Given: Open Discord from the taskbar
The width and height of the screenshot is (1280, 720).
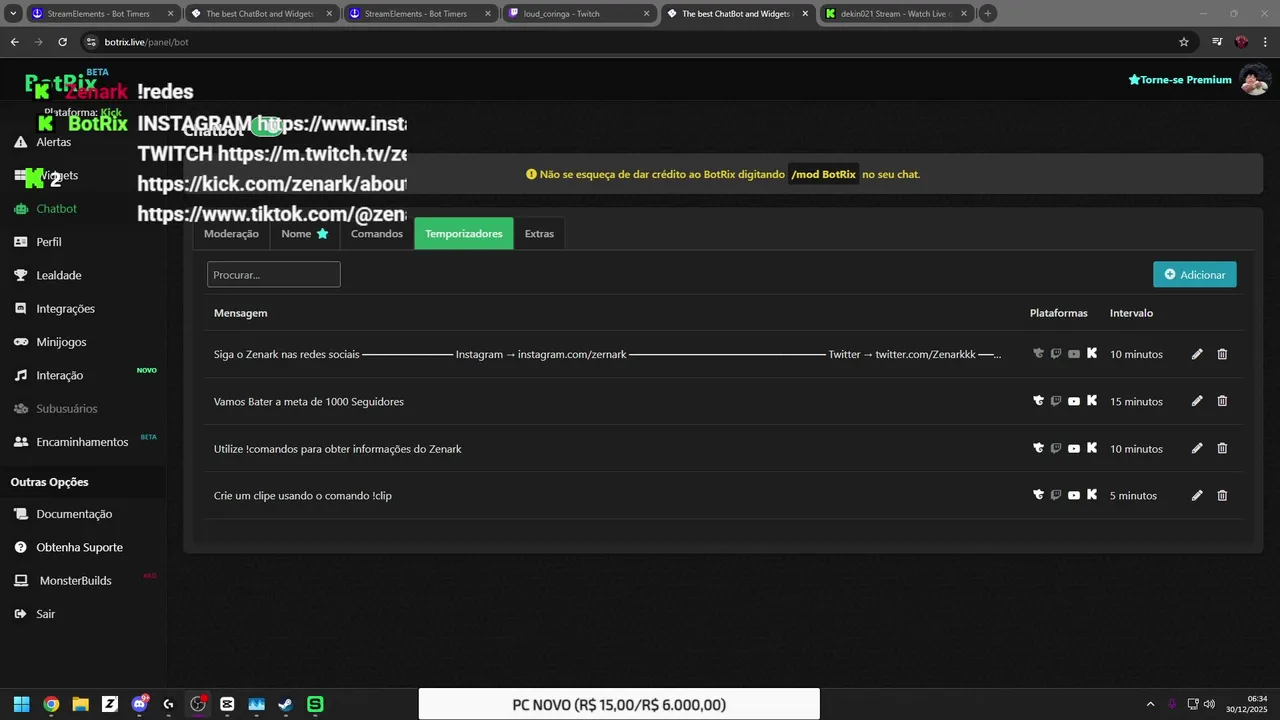Looking at the screenshot, I should 139,704.
